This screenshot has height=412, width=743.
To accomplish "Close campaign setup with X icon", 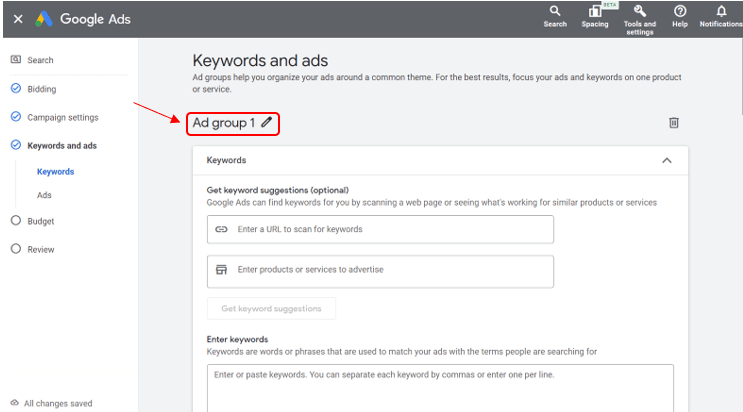I will [x=18, y=19].
